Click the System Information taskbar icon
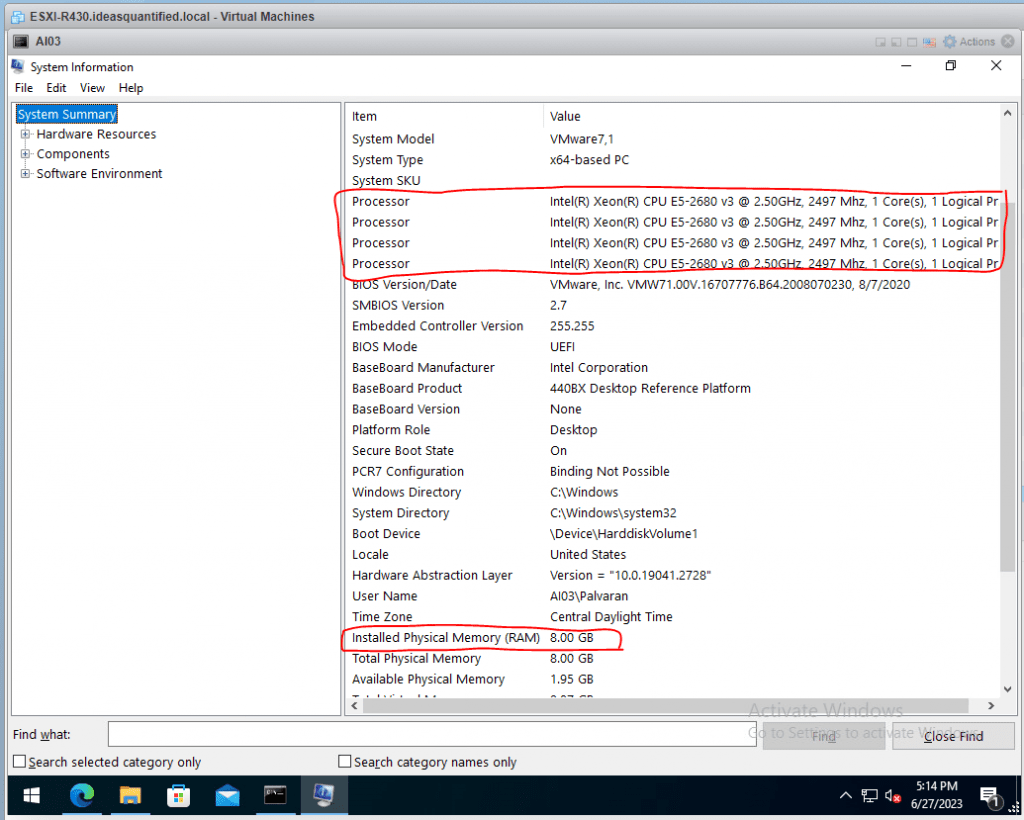 323,795
